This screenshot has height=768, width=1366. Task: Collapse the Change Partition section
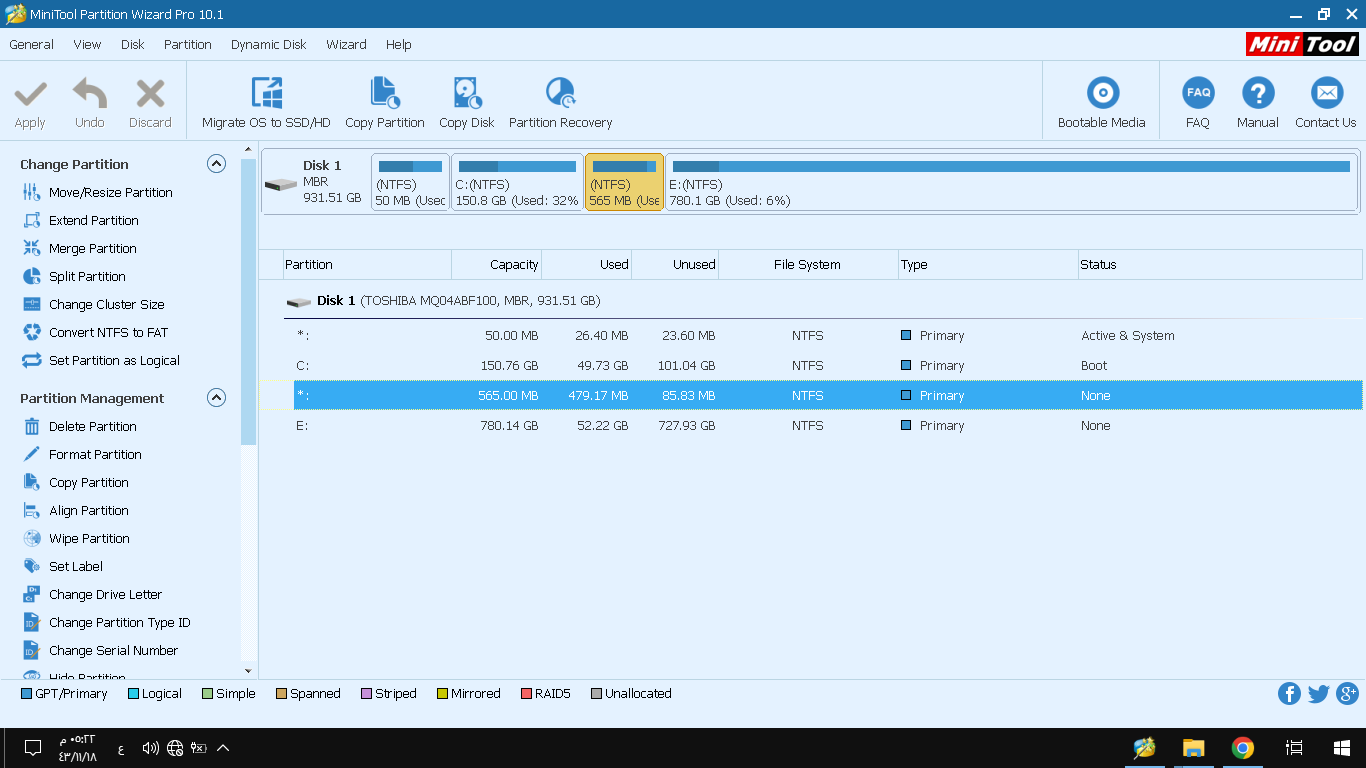(x=216, y=164)
